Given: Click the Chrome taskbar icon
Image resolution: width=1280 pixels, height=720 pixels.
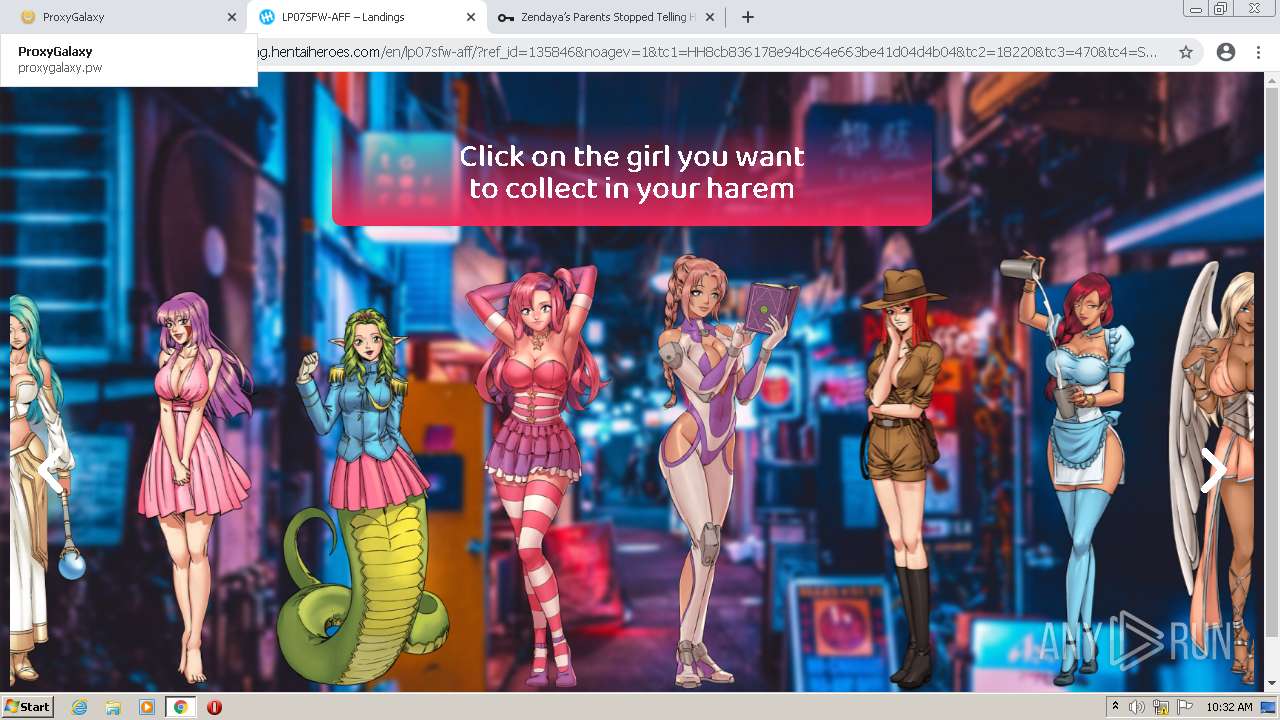Looking at the screenshot, I should pos(181,707).
